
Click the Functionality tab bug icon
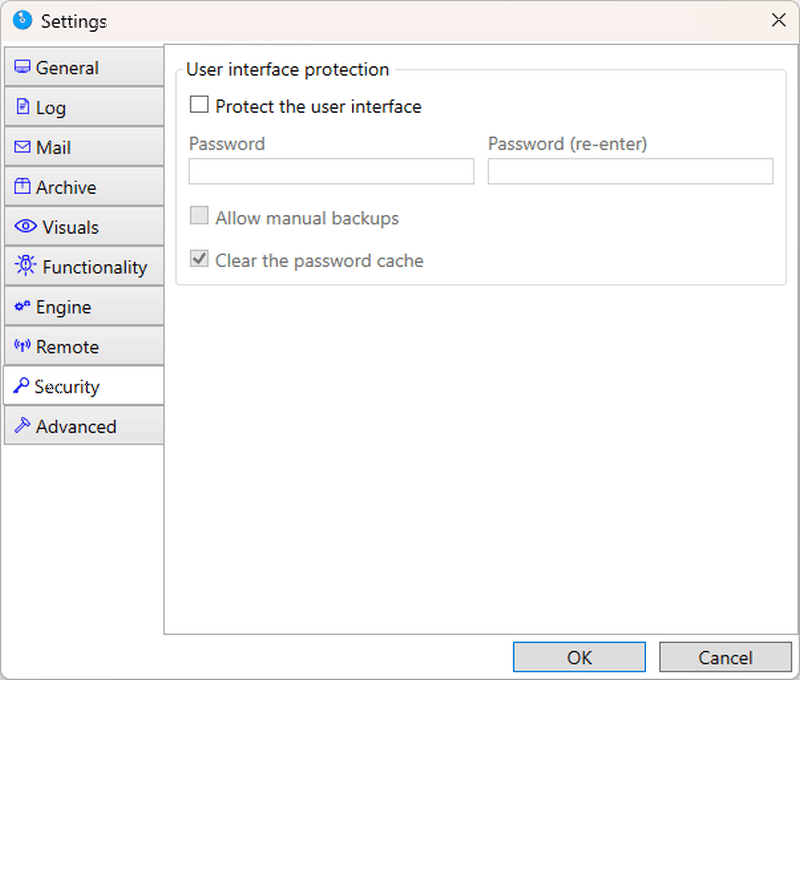pos(26,265)
